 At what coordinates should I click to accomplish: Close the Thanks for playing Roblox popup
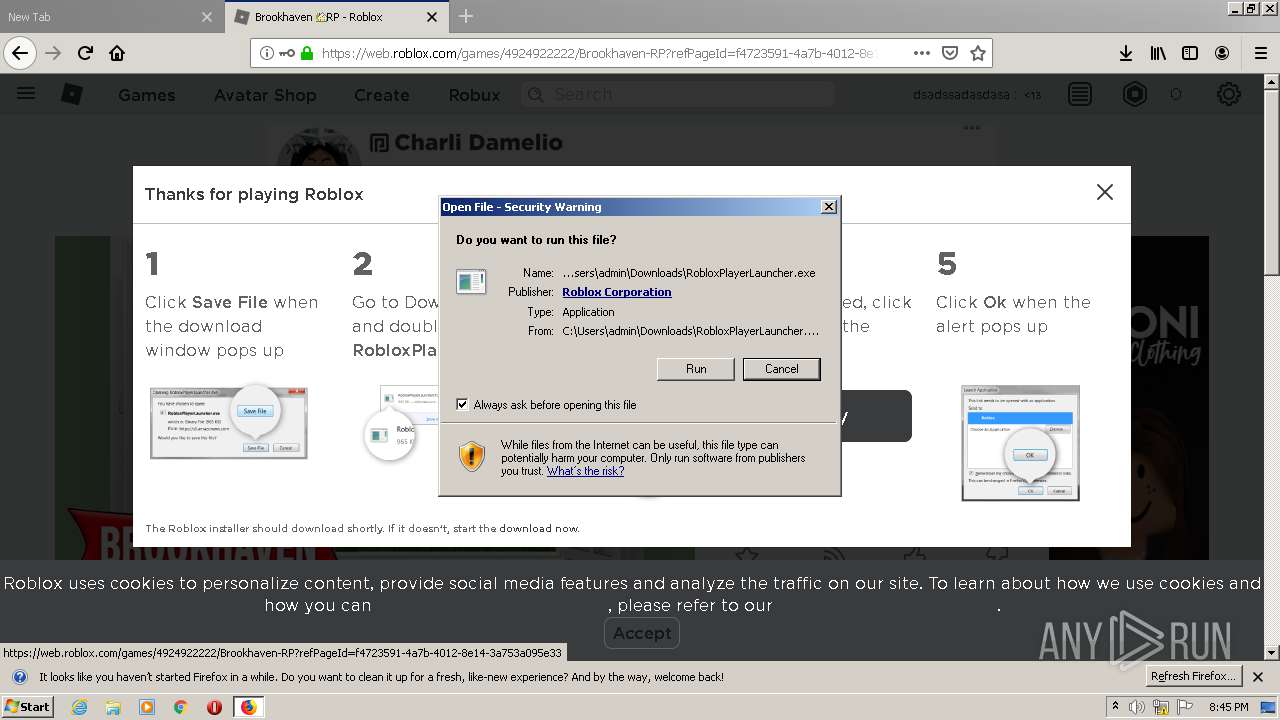(1104, 192)
